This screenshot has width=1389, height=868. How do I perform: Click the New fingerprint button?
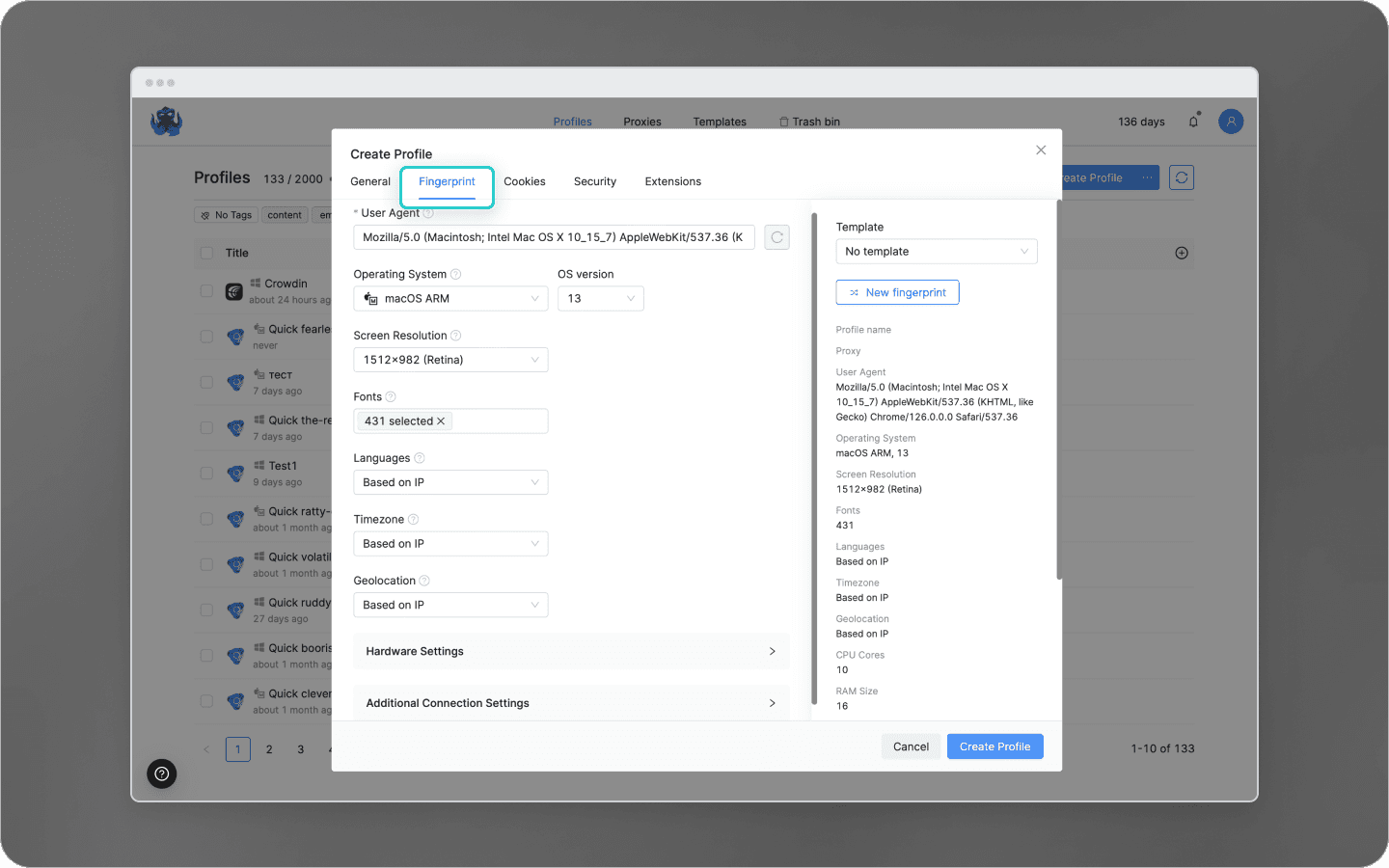click(897, 292)
